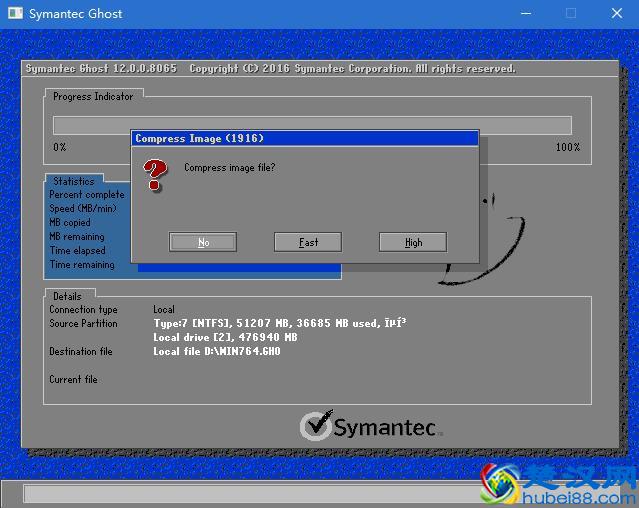
Task: Click the red question mark icon
Action: point(154,174)
